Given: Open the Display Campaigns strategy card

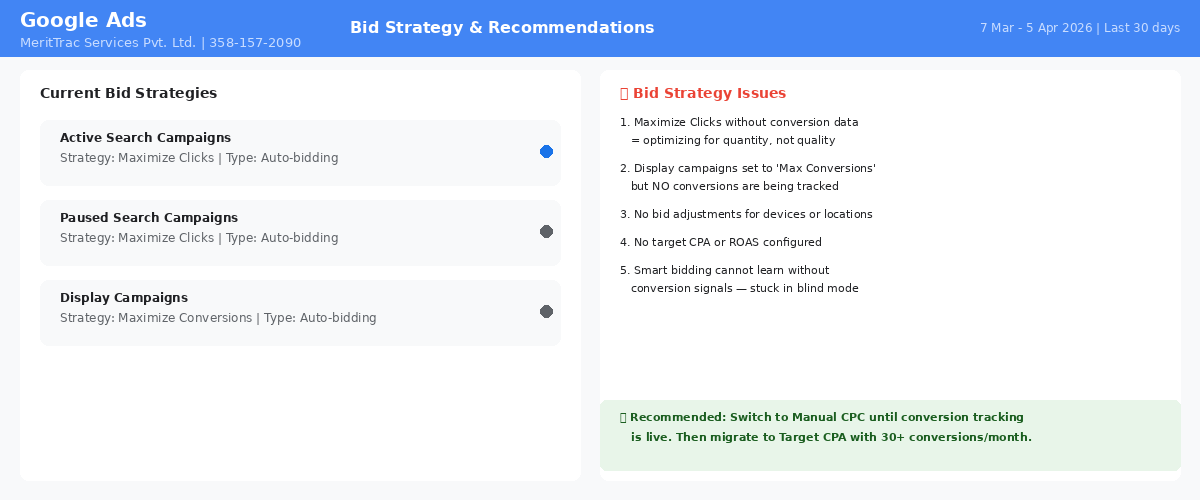Looking at the screenshot, I should click(300, 313).
